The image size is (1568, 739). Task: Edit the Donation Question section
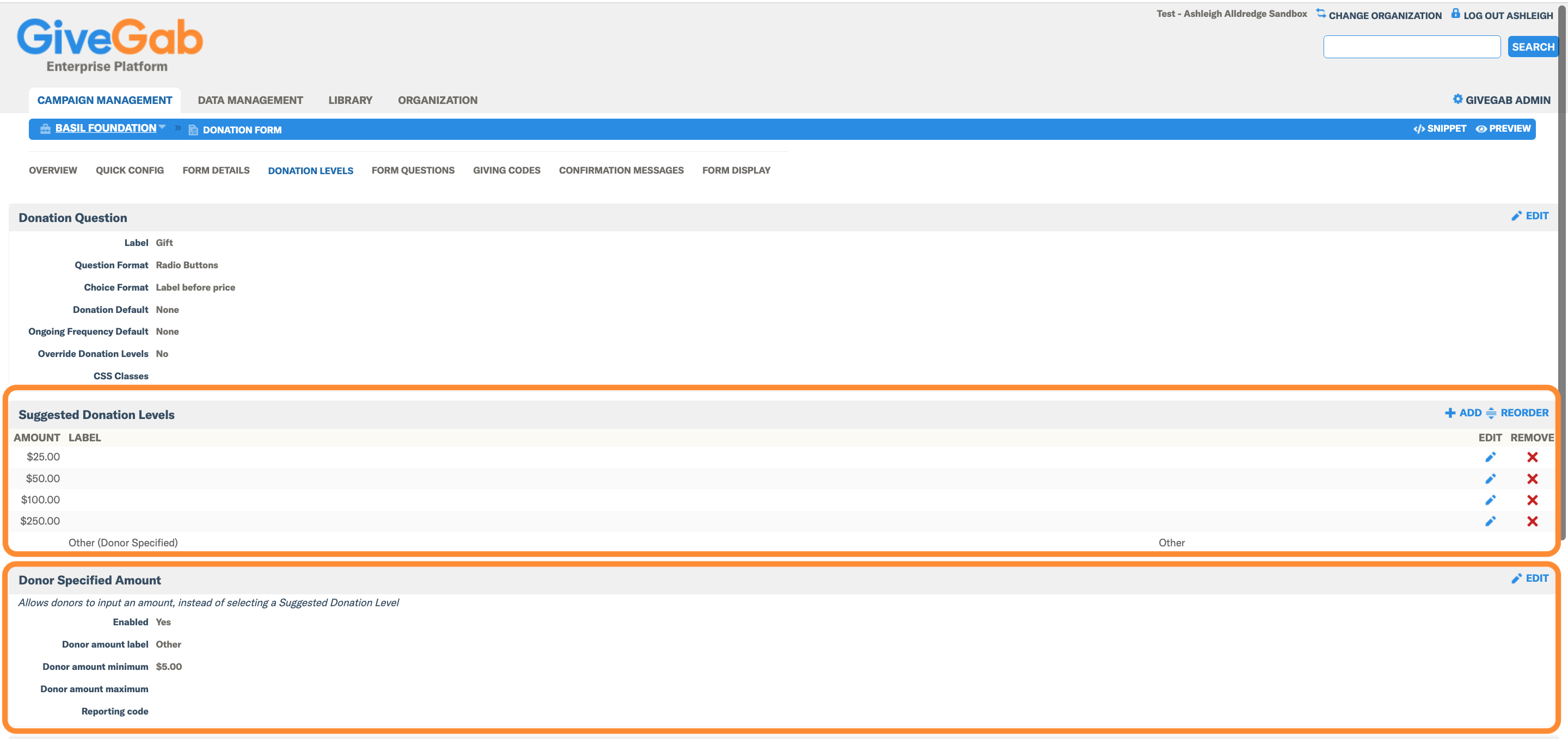tap(1530, 216)
